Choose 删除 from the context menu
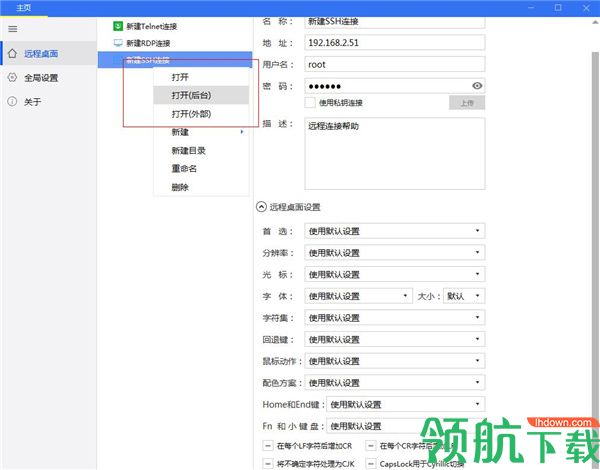The image size is (600, 470). pos(201,187)
